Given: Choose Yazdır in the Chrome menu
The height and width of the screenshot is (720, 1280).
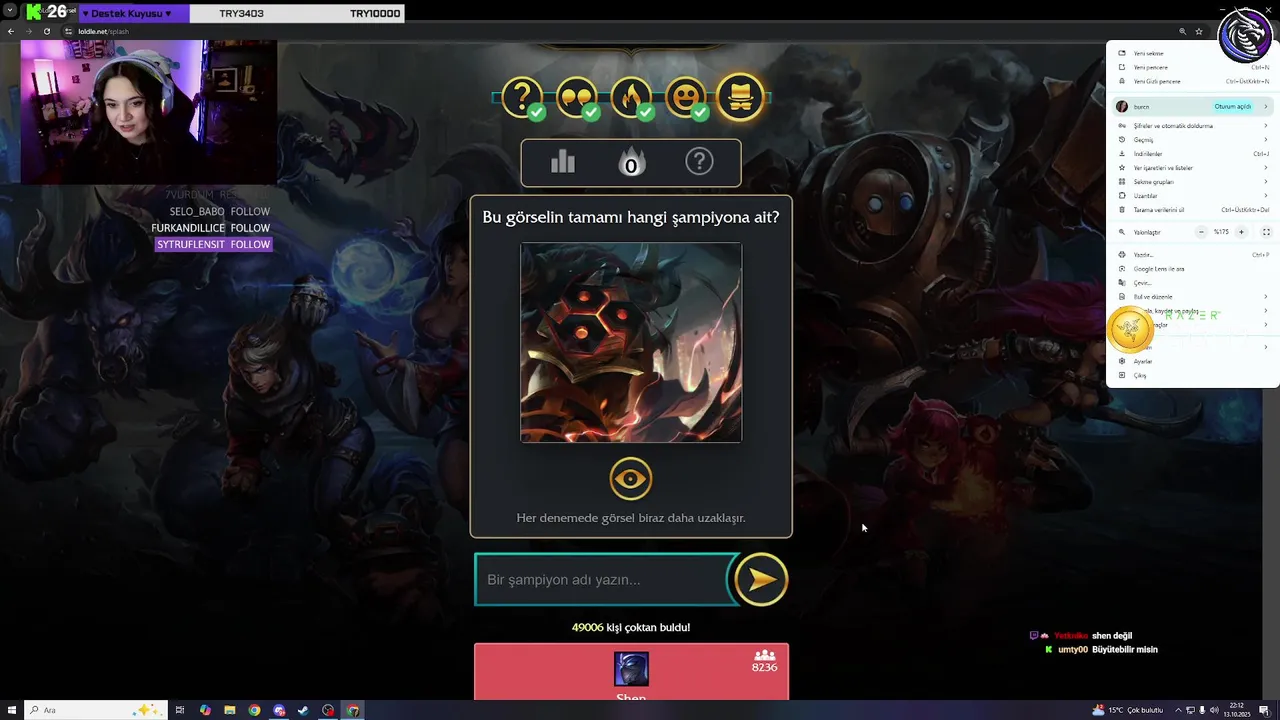Looking at the screenshot, I should (x=1192, y=255).
